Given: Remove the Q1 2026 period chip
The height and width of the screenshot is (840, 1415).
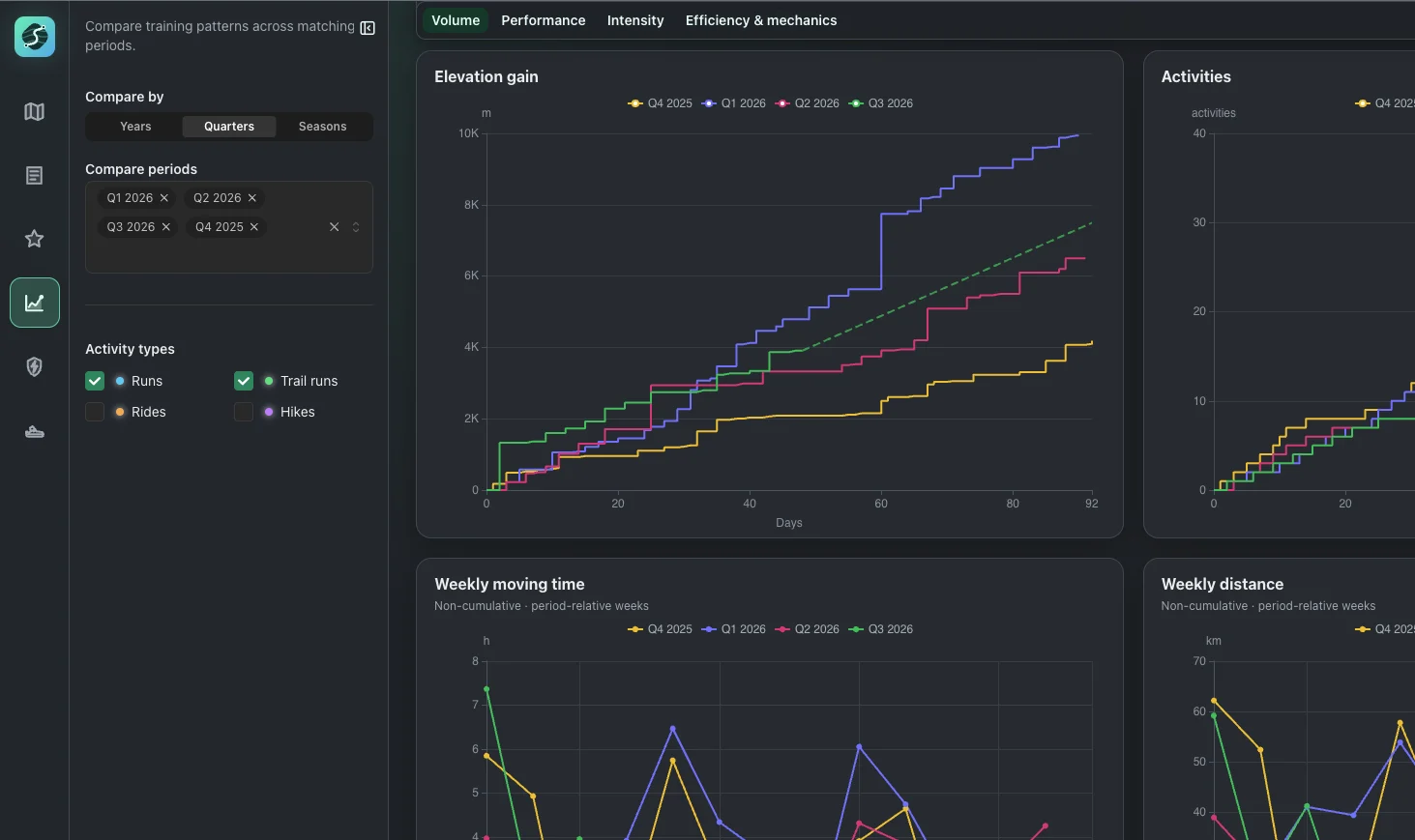Looking at the screenshot, I should tap(164, 198).
